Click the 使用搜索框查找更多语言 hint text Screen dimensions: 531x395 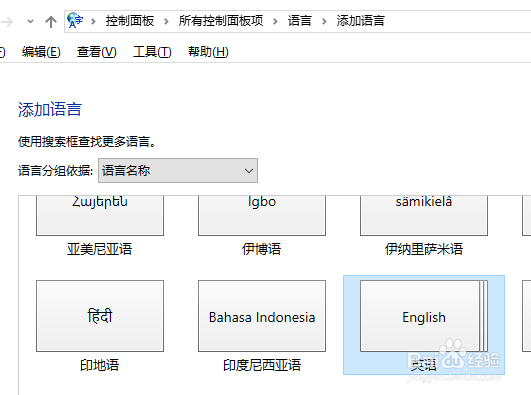(x=87, y=142)
